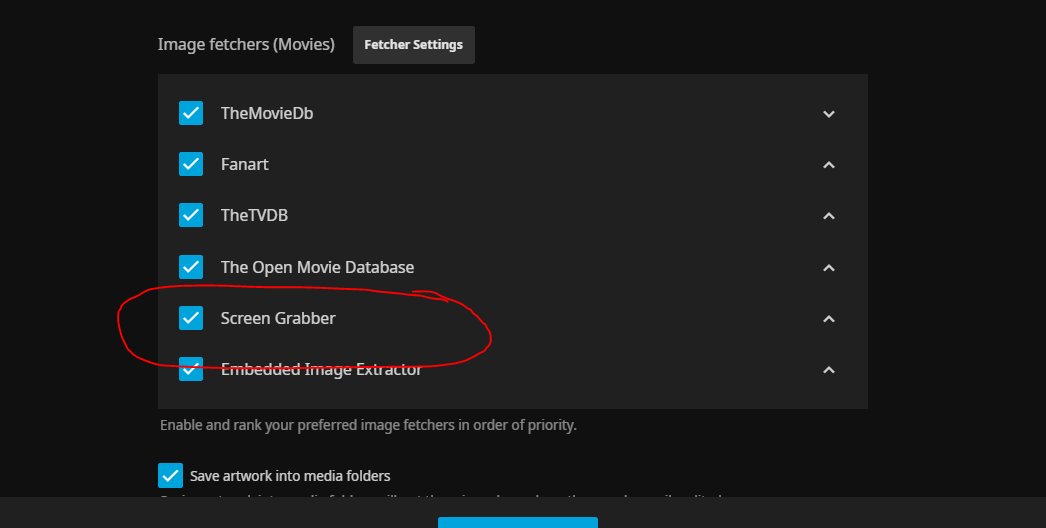Select The Open Movie Database label

[317, 267]
